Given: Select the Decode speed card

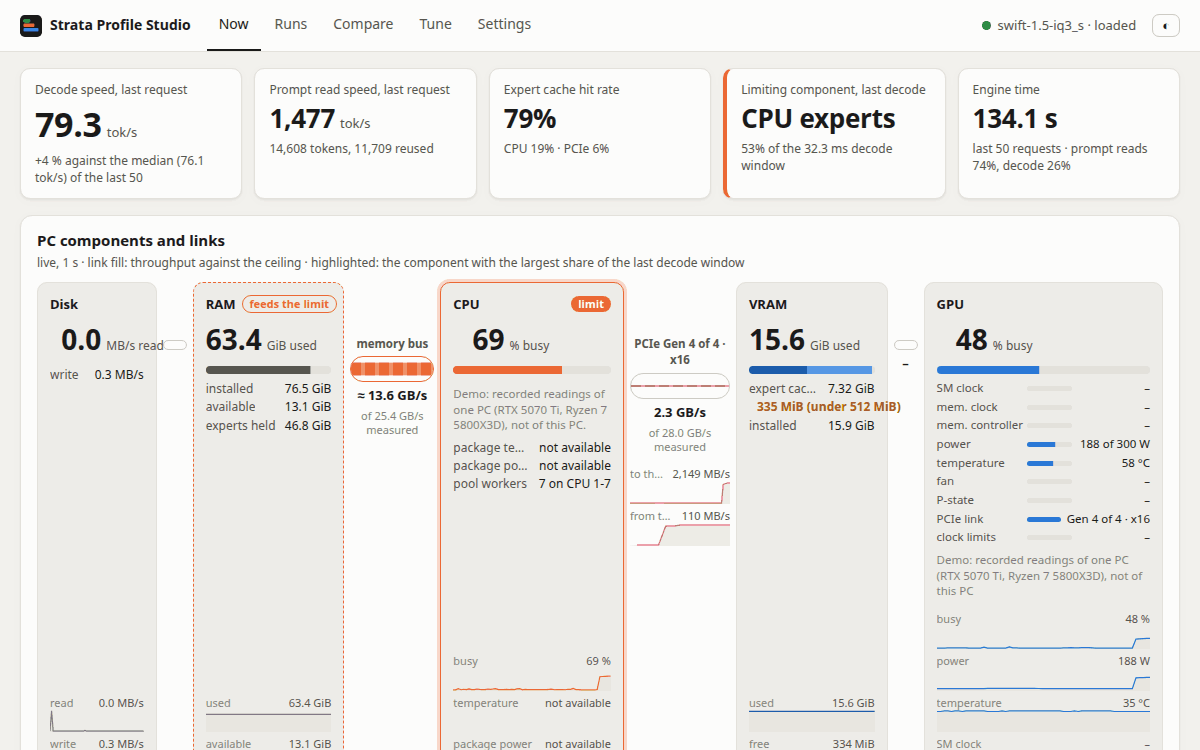Looking at the screenshot, I should [131, 133].
